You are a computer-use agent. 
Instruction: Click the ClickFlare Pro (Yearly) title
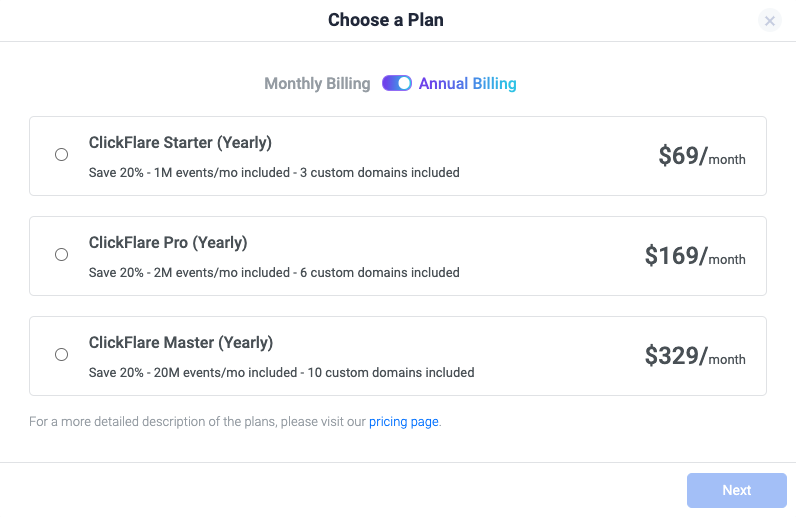168,242
